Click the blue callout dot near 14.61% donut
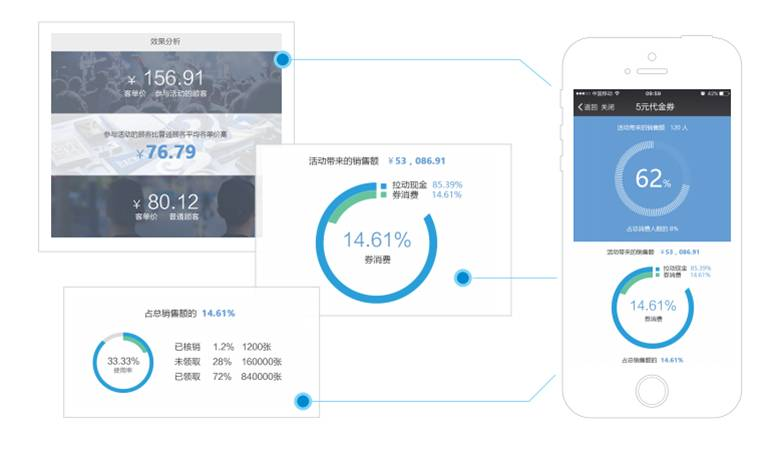This screenshot has height=449, width=768. [462, 278]
